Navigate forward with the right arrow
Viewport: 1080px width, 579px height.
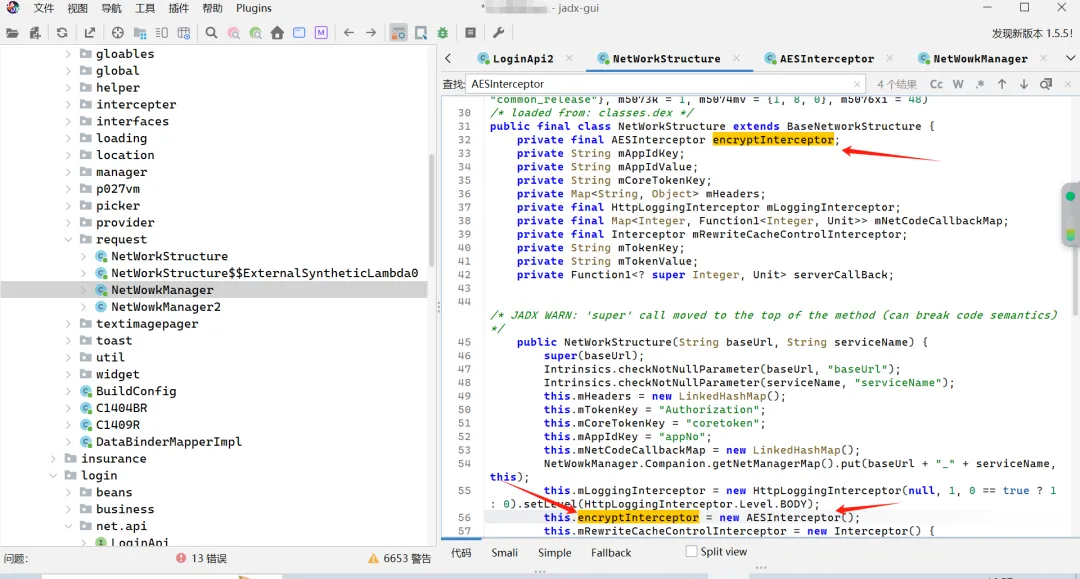(371, 33)
